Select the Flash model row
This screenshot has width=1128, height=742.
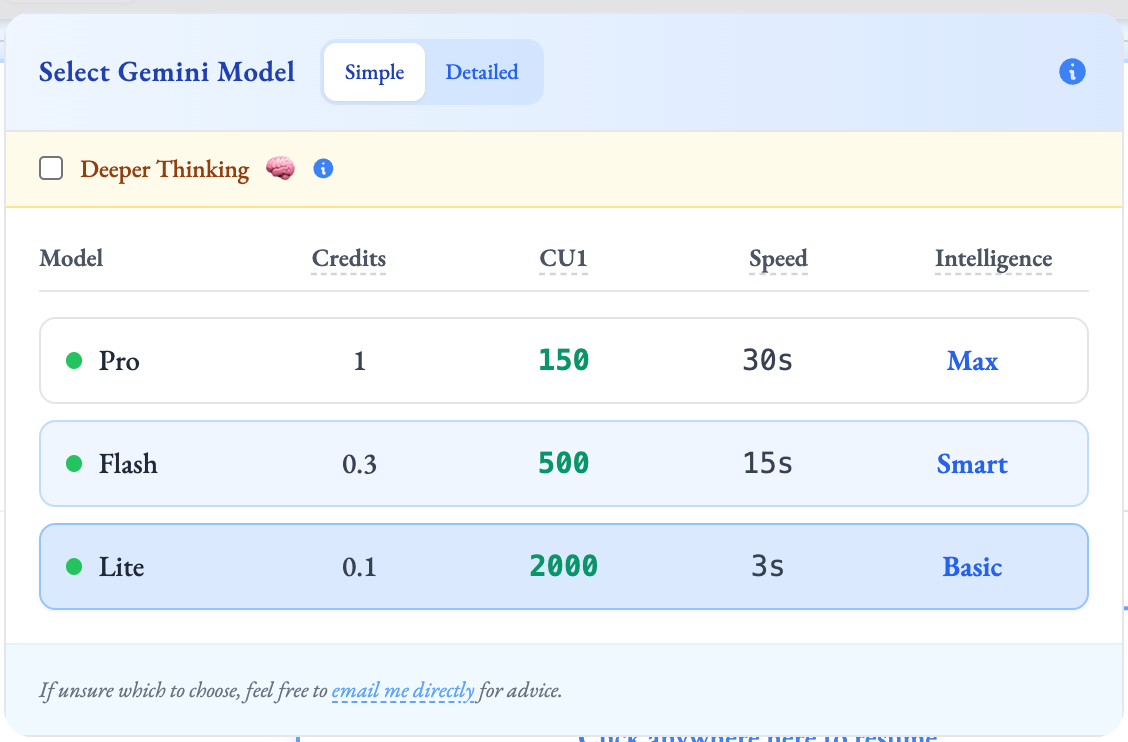click(x=564, y=463)
